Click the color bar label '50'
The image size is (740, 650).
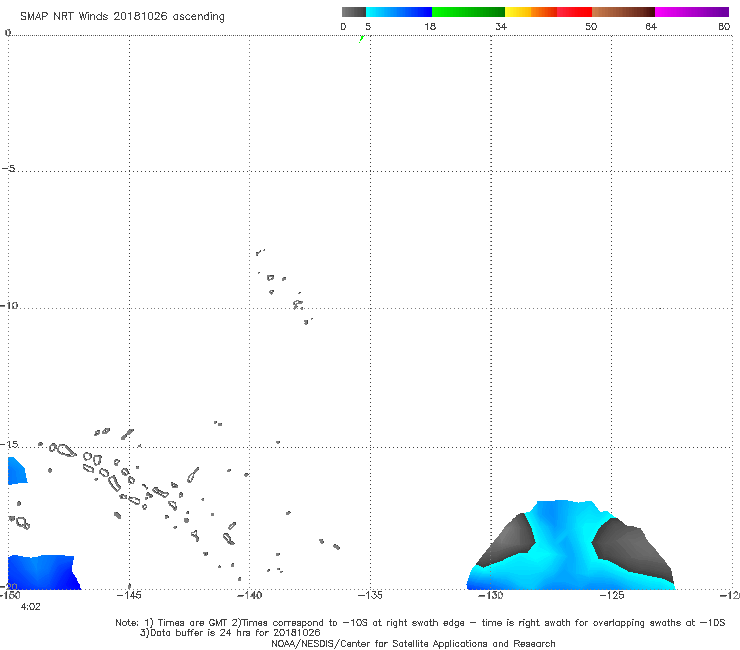591,27
